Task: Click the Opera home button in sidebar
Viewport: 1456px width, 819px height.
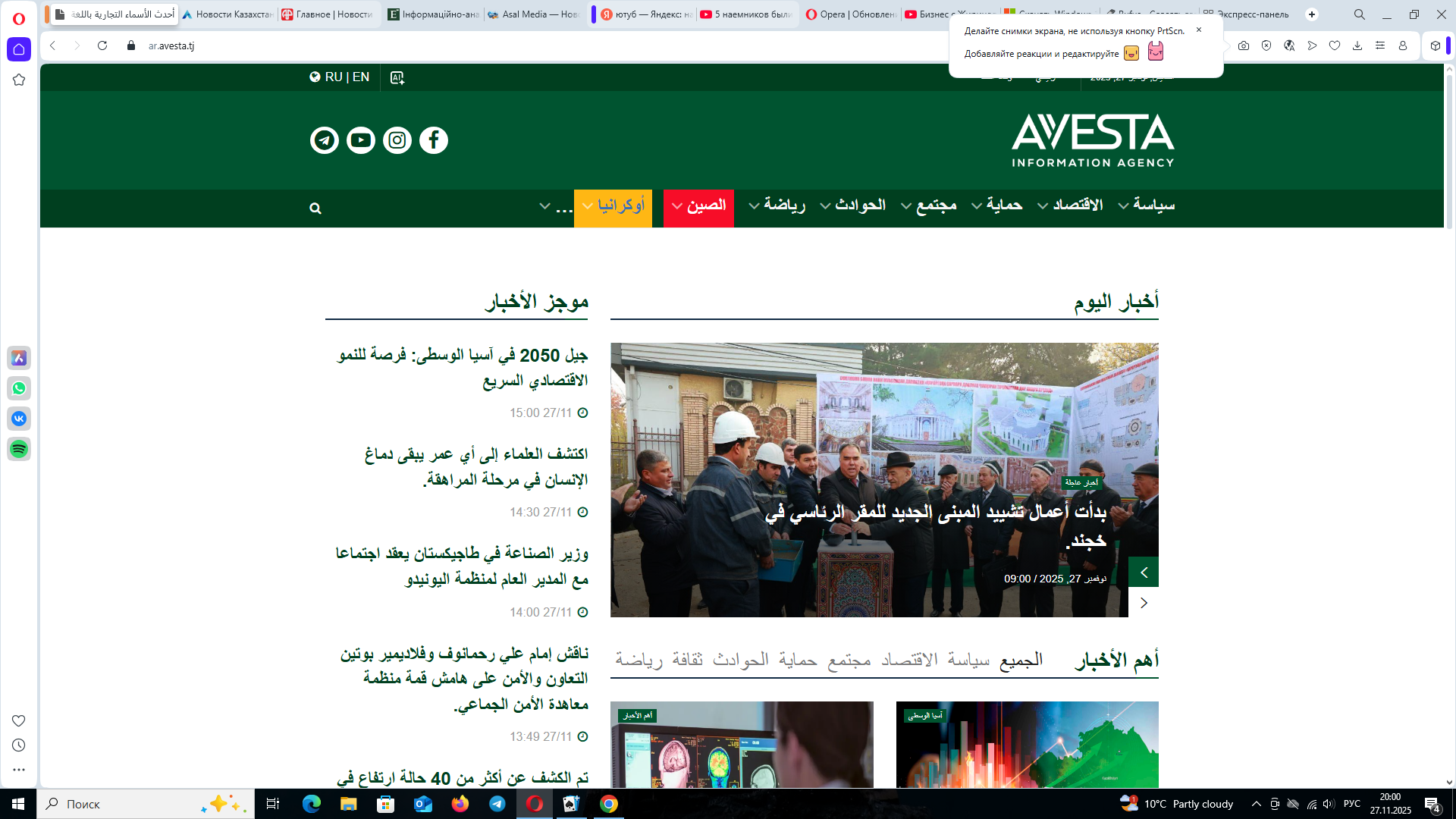Action: [x=19, y=49]
